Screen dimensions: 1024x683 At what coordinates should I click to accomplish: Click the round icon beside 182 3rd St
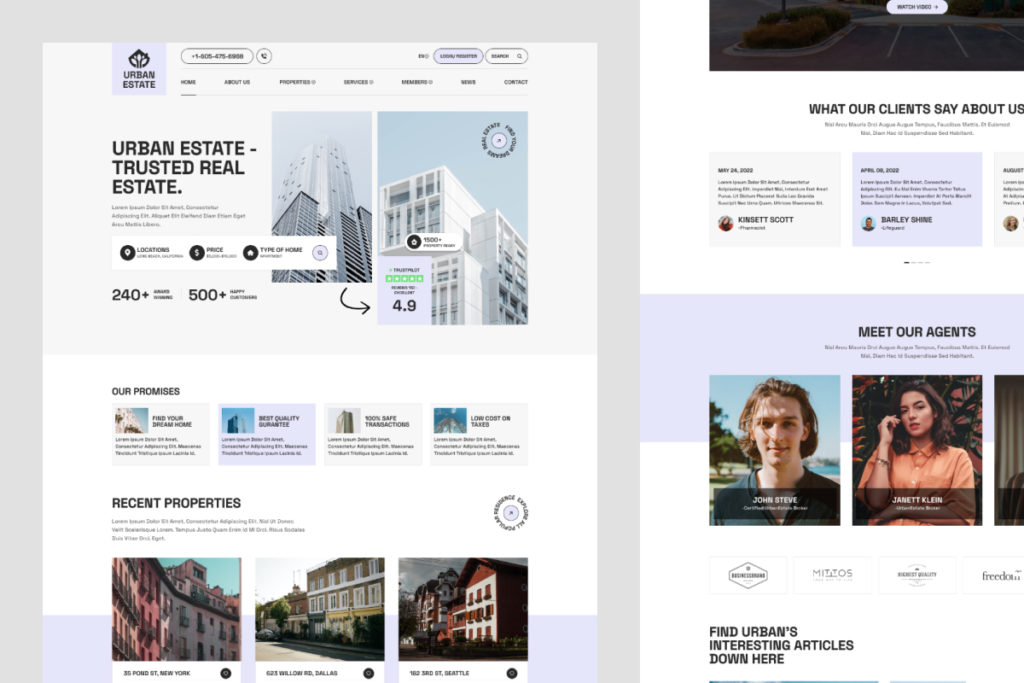pyautogui.click(x=511, y=673)
